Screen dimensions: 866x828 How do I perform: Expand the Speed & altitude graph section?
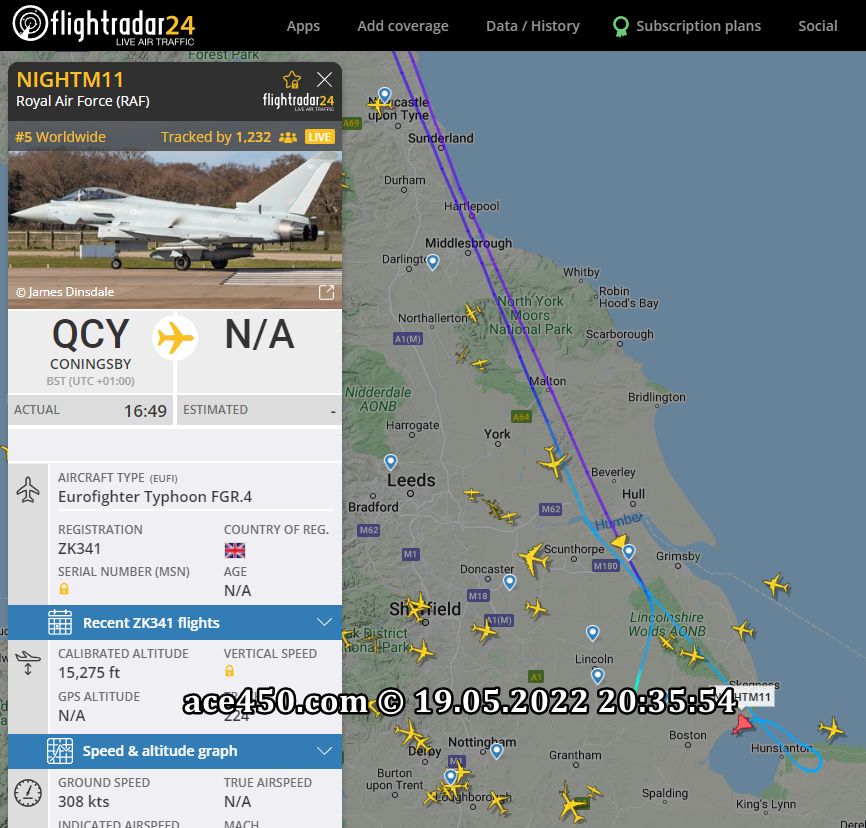pos(175,751)
